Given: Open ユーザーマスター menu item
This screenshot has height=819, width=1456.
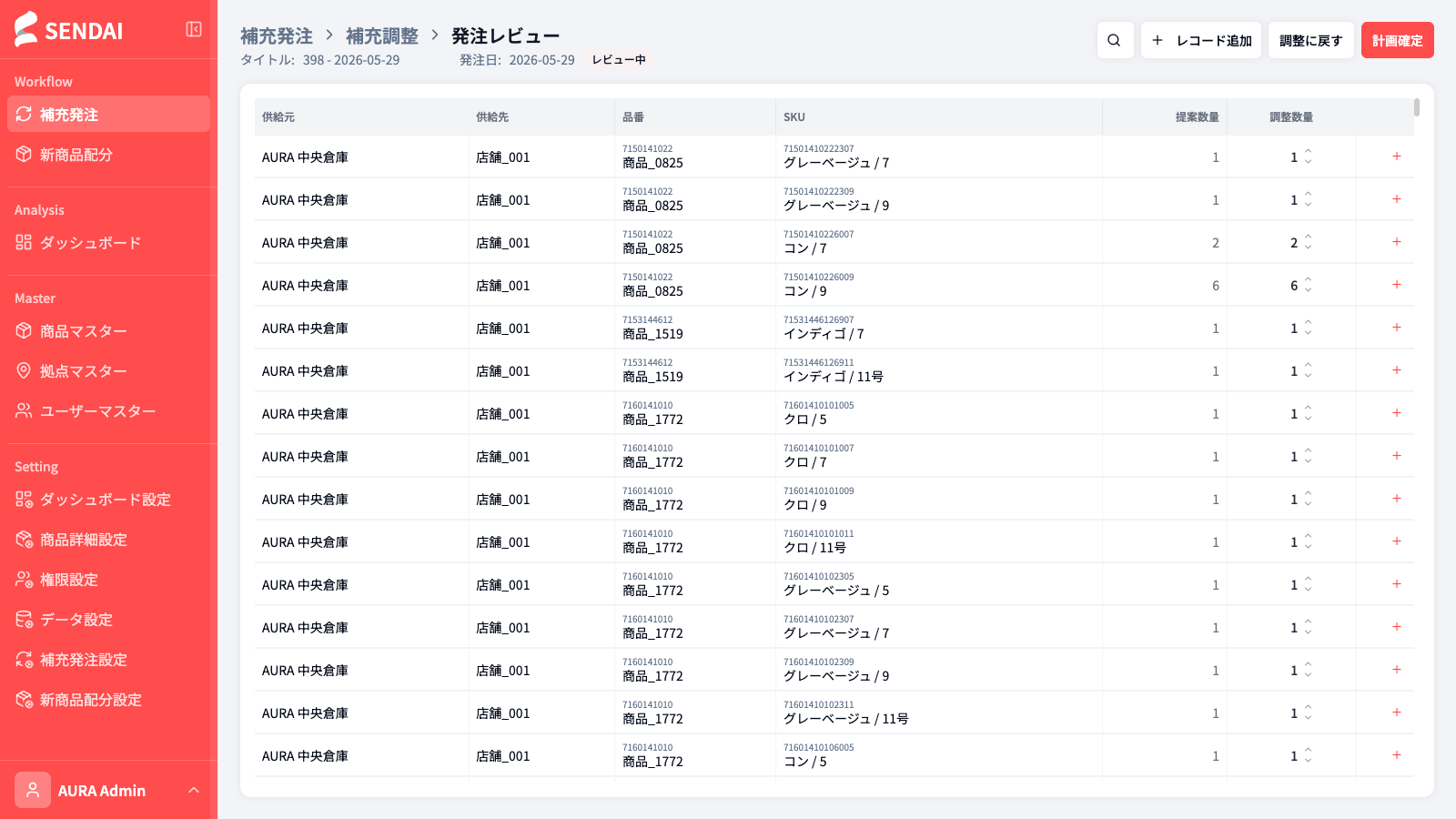Looking at the screenshot, I should click(x=108, y=410).
